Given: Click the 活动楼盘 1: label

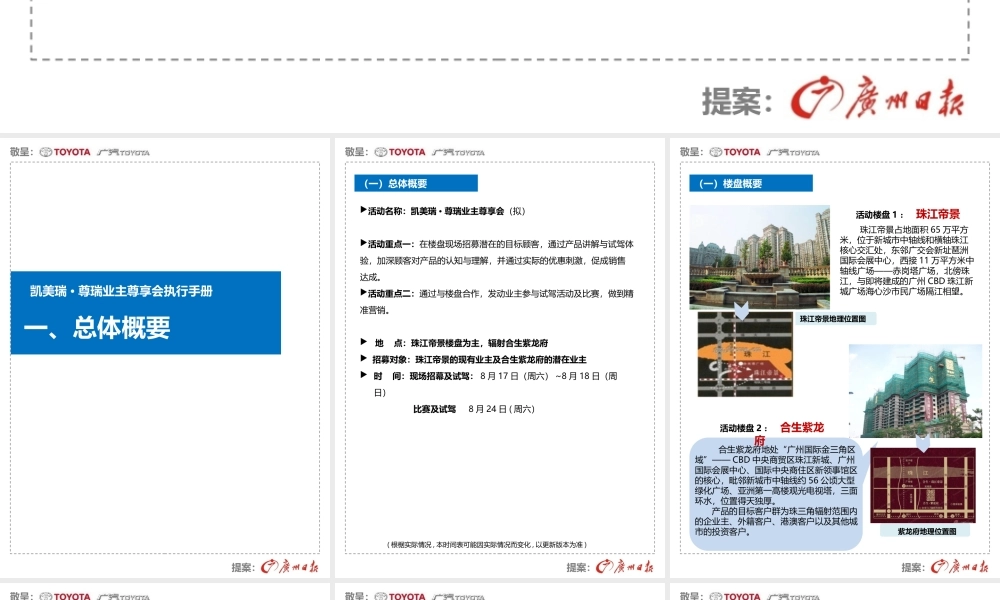Looking at the screenshot, I should [x=879, y=215].
